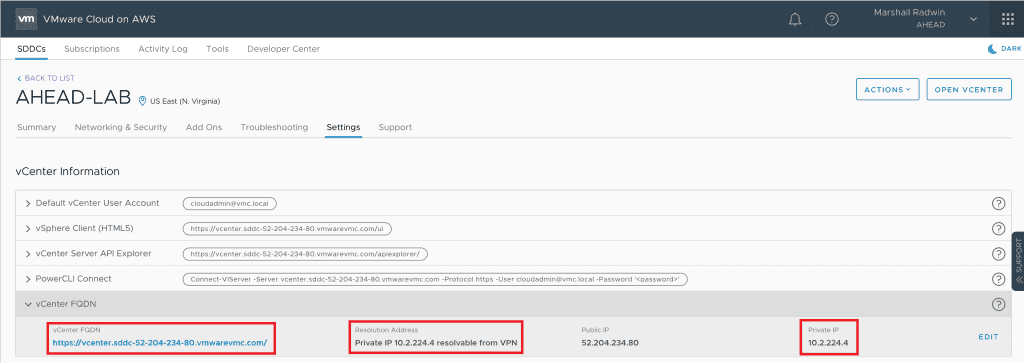Switch to Networking & Security tab
The image size is (1024, 363).
121,127
